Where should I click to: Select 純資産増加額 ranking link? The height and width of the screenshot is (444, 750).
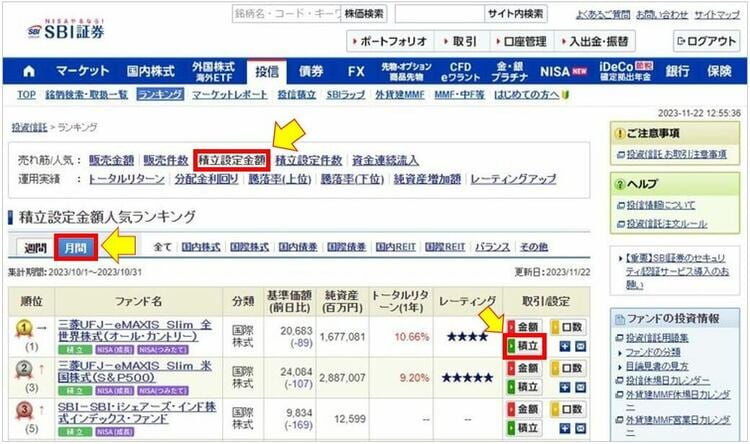427,179
